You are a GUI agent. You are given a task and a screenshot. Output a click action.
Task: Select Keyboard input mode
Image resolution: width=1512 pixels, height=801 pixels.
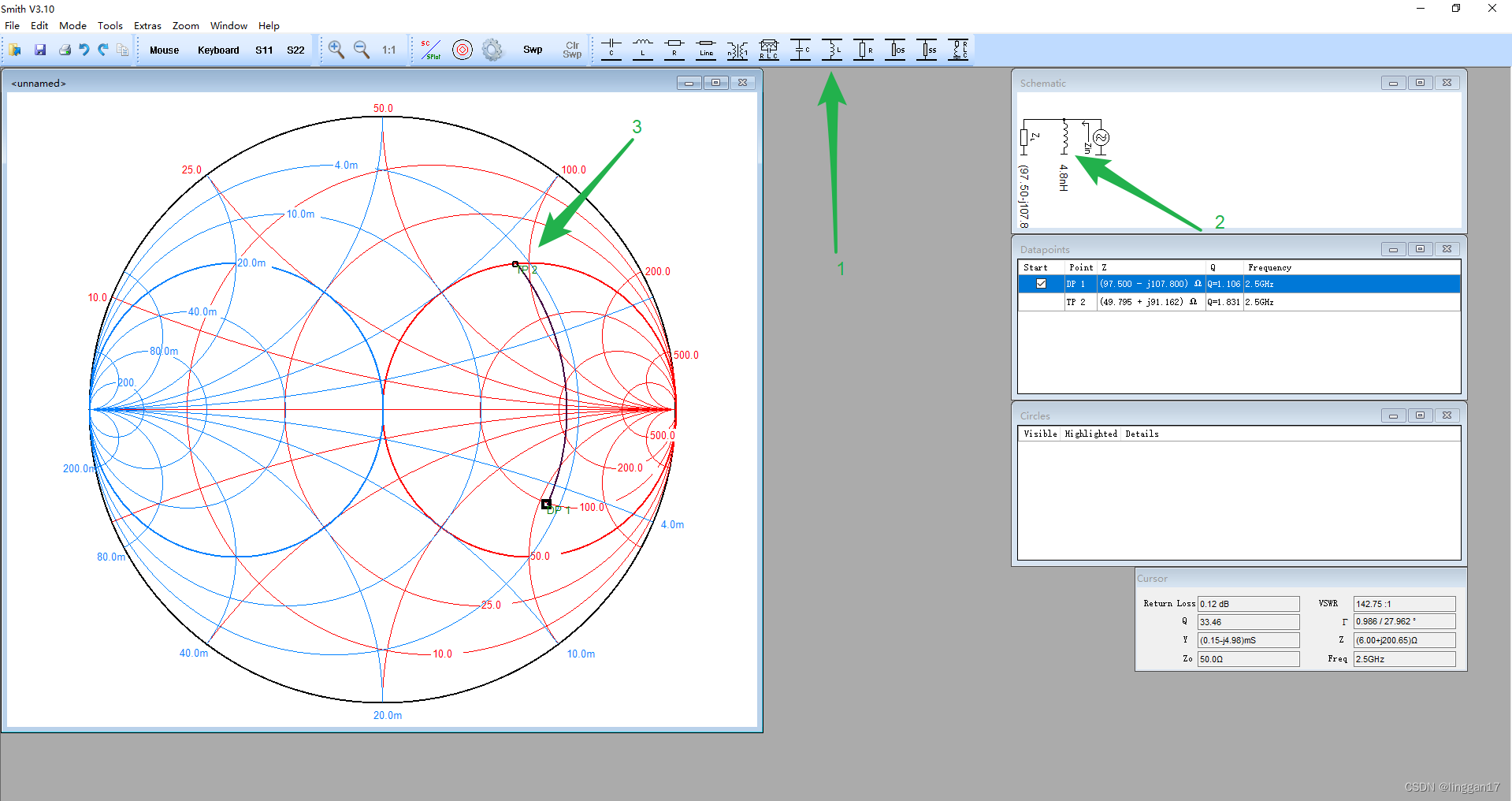click(x=218, y=50)
